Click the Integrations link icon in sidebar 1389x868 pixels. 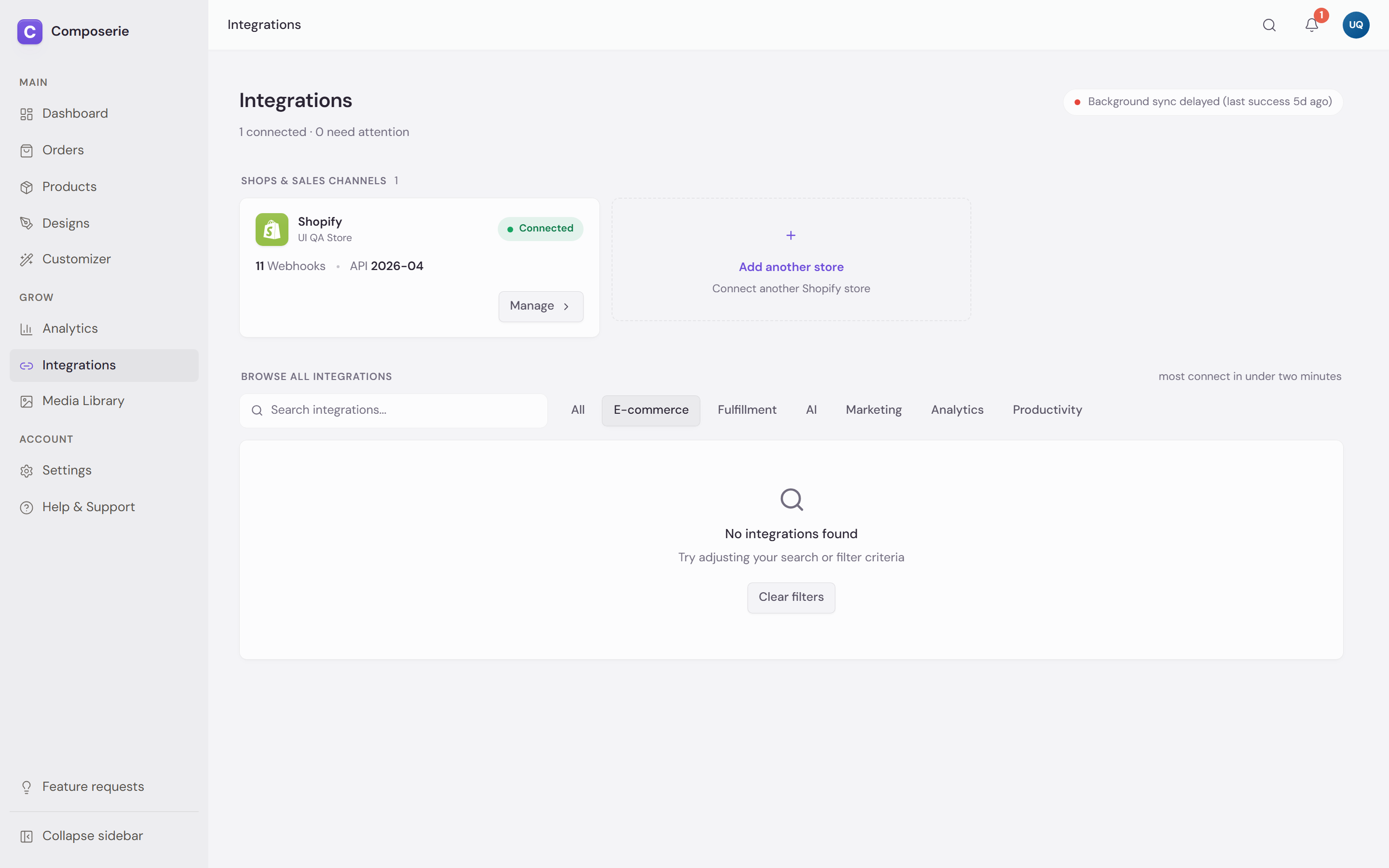tap(27, 366)
